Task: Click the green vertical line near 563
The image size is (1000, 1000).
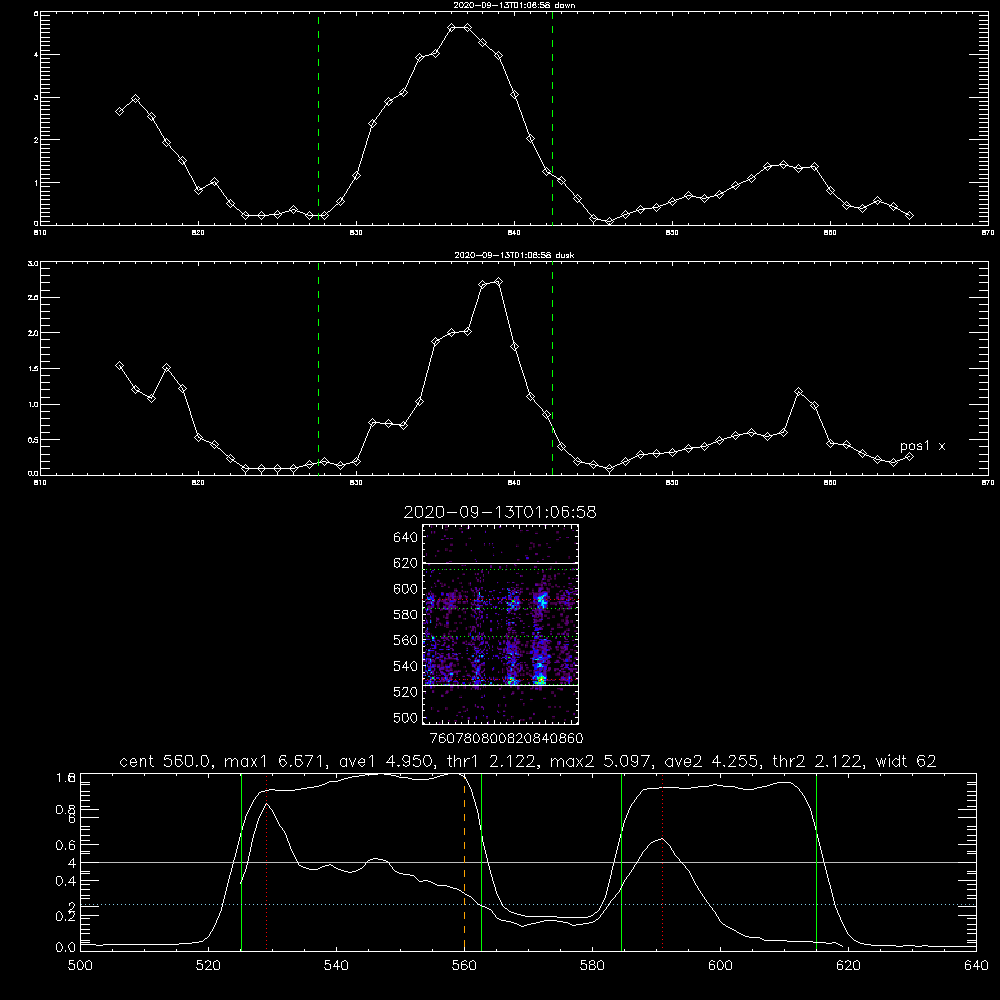Action: pos(482,862)
